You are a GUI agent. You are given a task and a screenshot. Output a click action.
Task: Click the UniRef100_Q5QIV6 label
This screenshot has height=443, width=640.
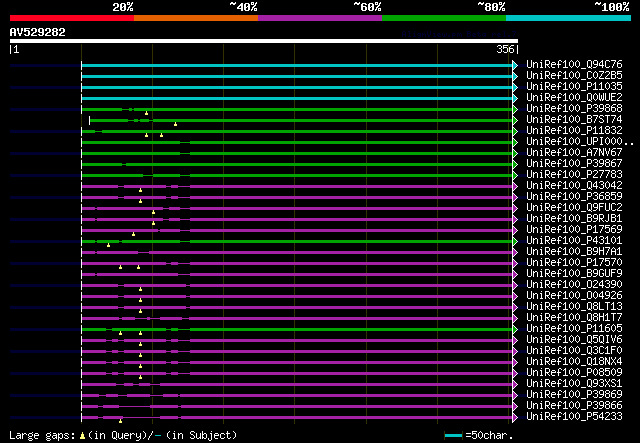(574, 340)
